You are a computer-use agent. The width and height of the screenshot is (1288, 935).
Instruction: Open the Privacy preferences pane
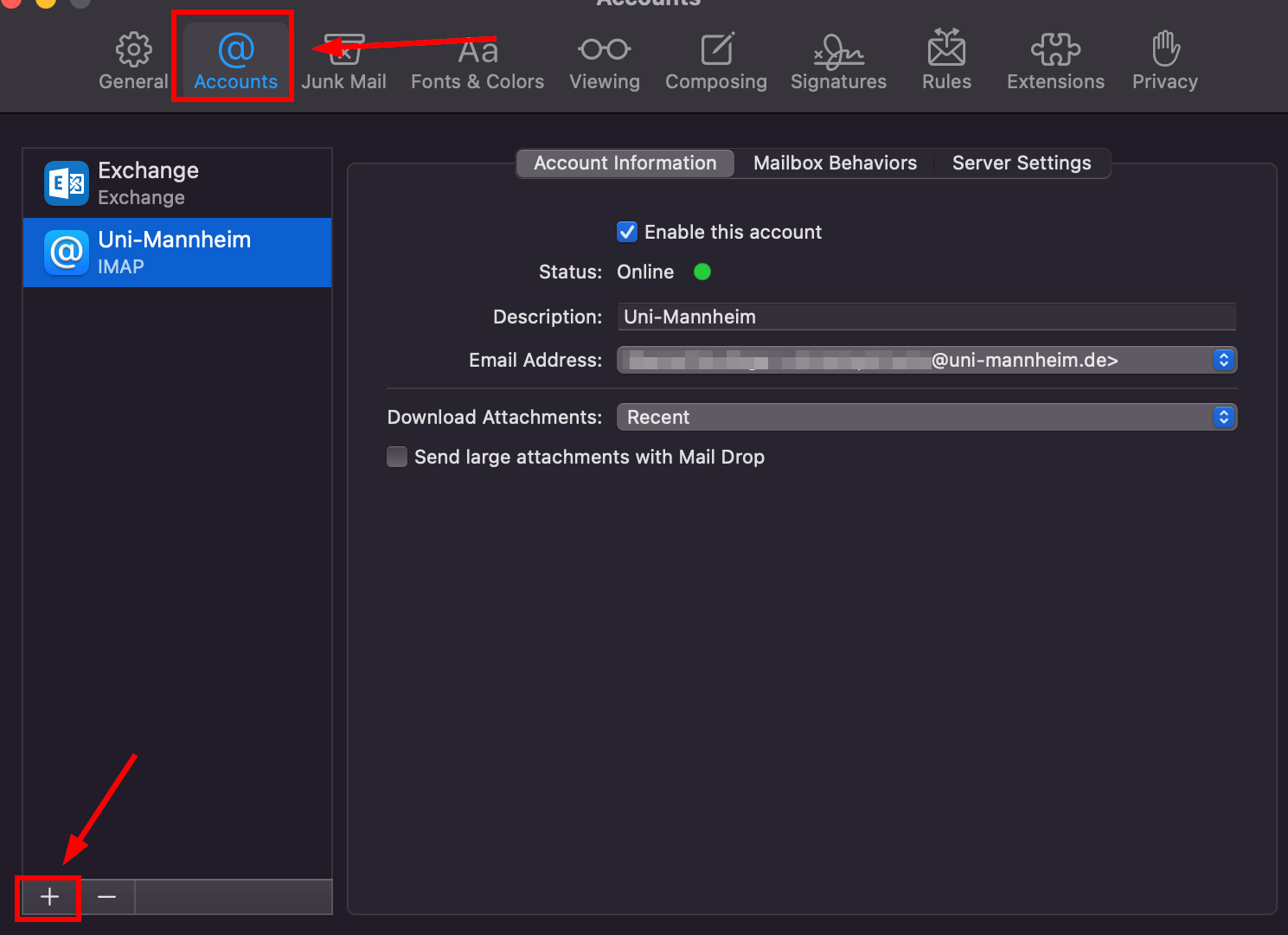(x=1165, y=61)
